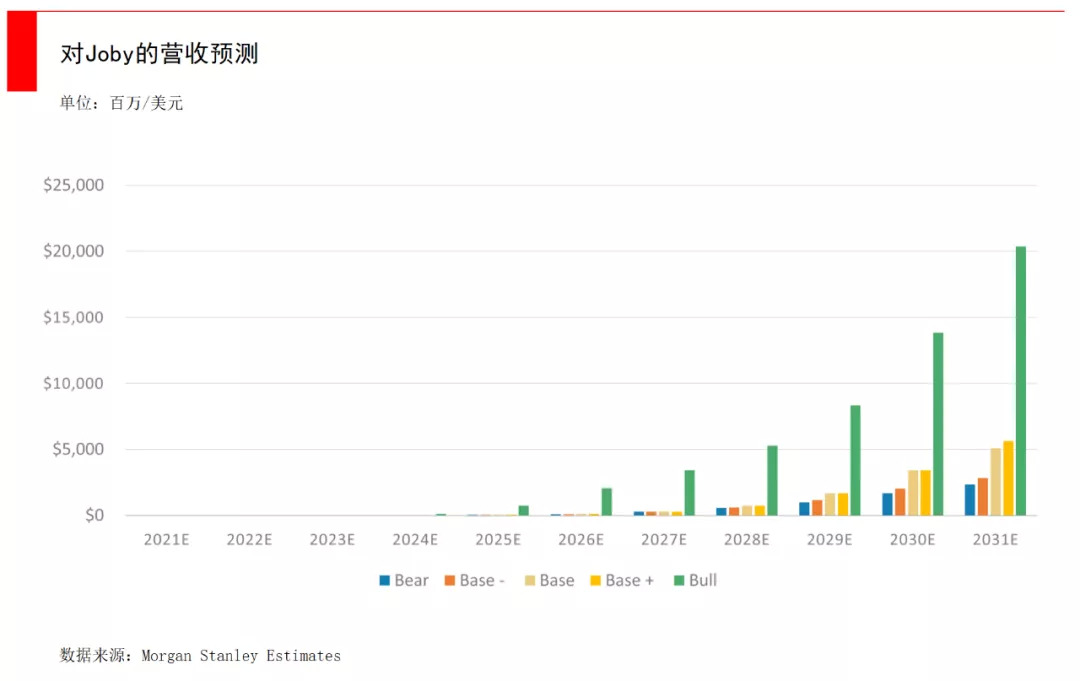Click the green Bull bar for 2026E
1080x681 pixels.
coord(607,502)
